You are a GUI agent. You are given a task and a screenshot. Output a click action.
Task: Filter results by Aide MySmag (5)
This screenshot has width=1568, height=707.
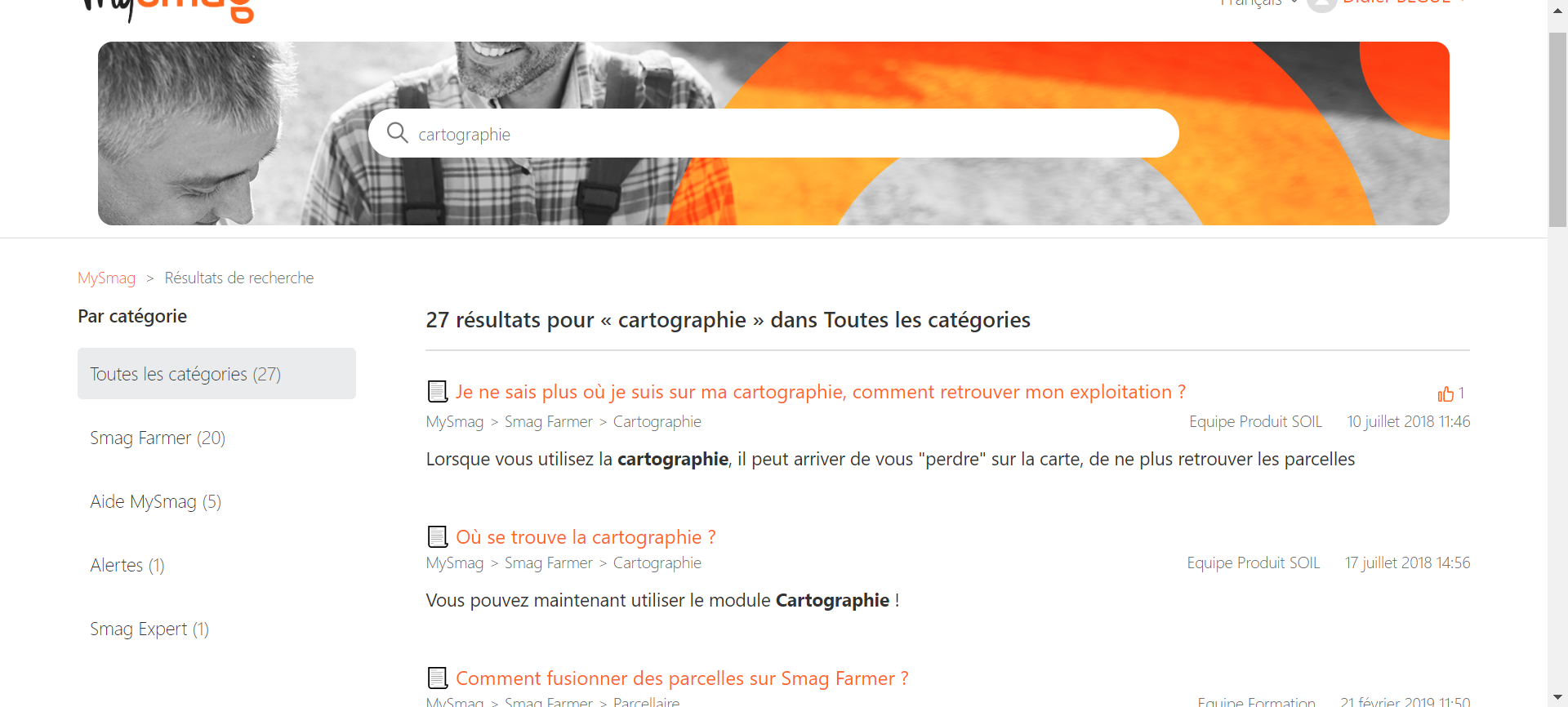point(155,502)
